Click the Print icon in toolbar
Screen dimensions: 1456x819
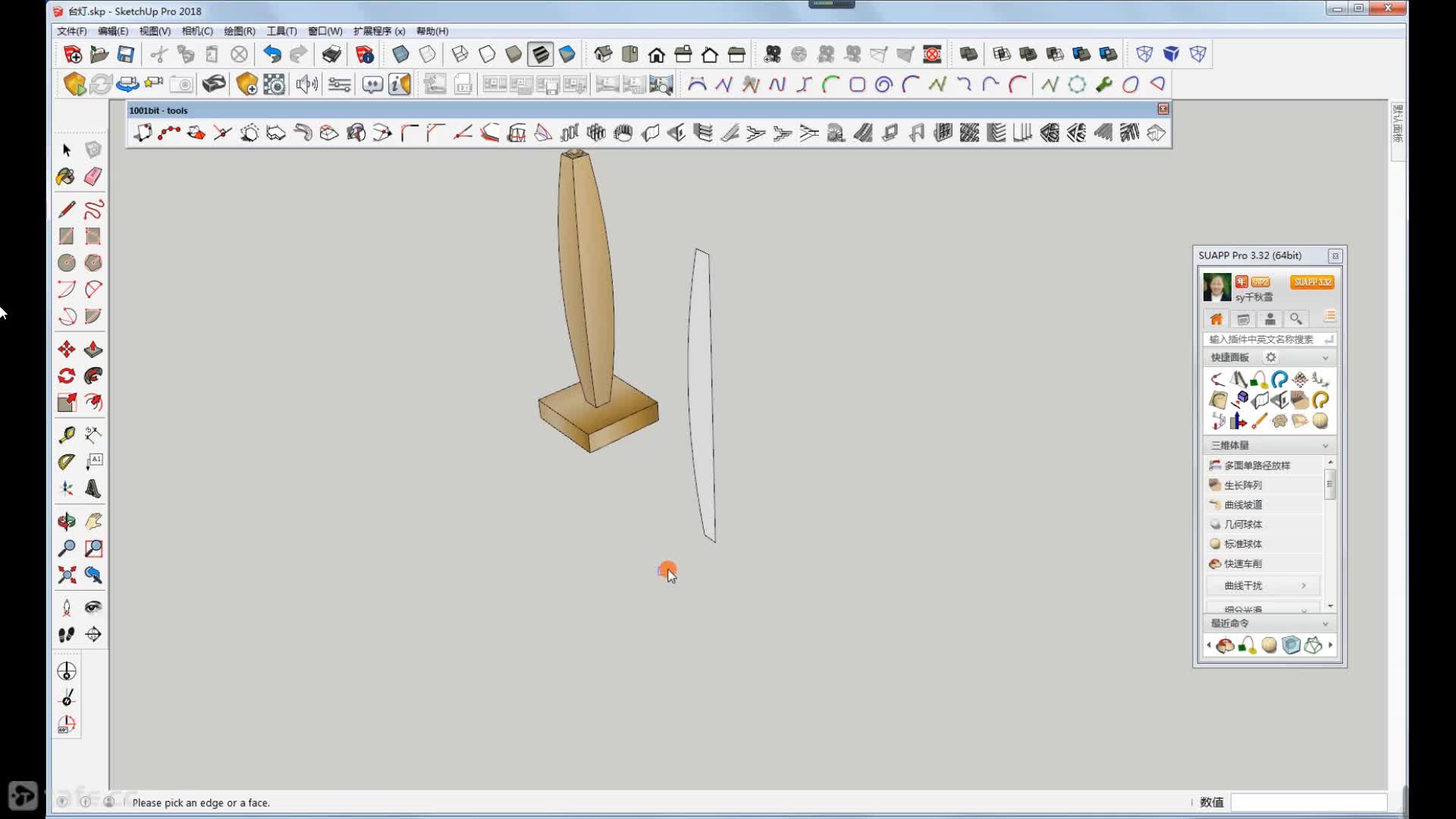[x=331, y=54]
